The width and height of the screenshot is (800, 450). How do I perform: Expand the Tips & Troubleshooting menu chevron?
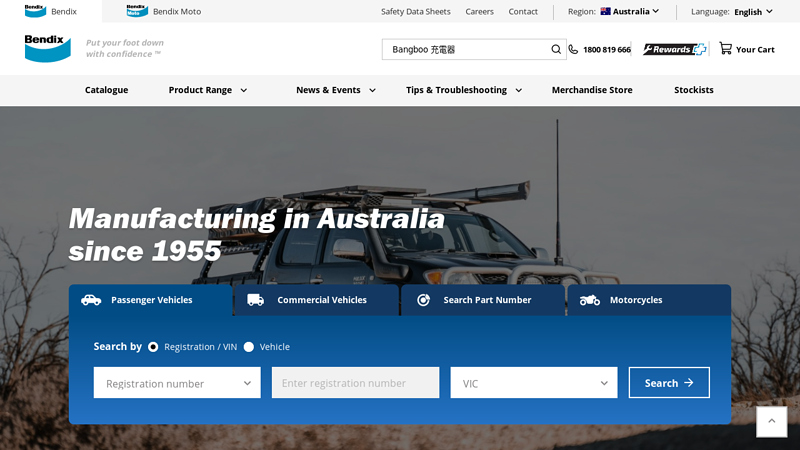(x=518, y=90)
